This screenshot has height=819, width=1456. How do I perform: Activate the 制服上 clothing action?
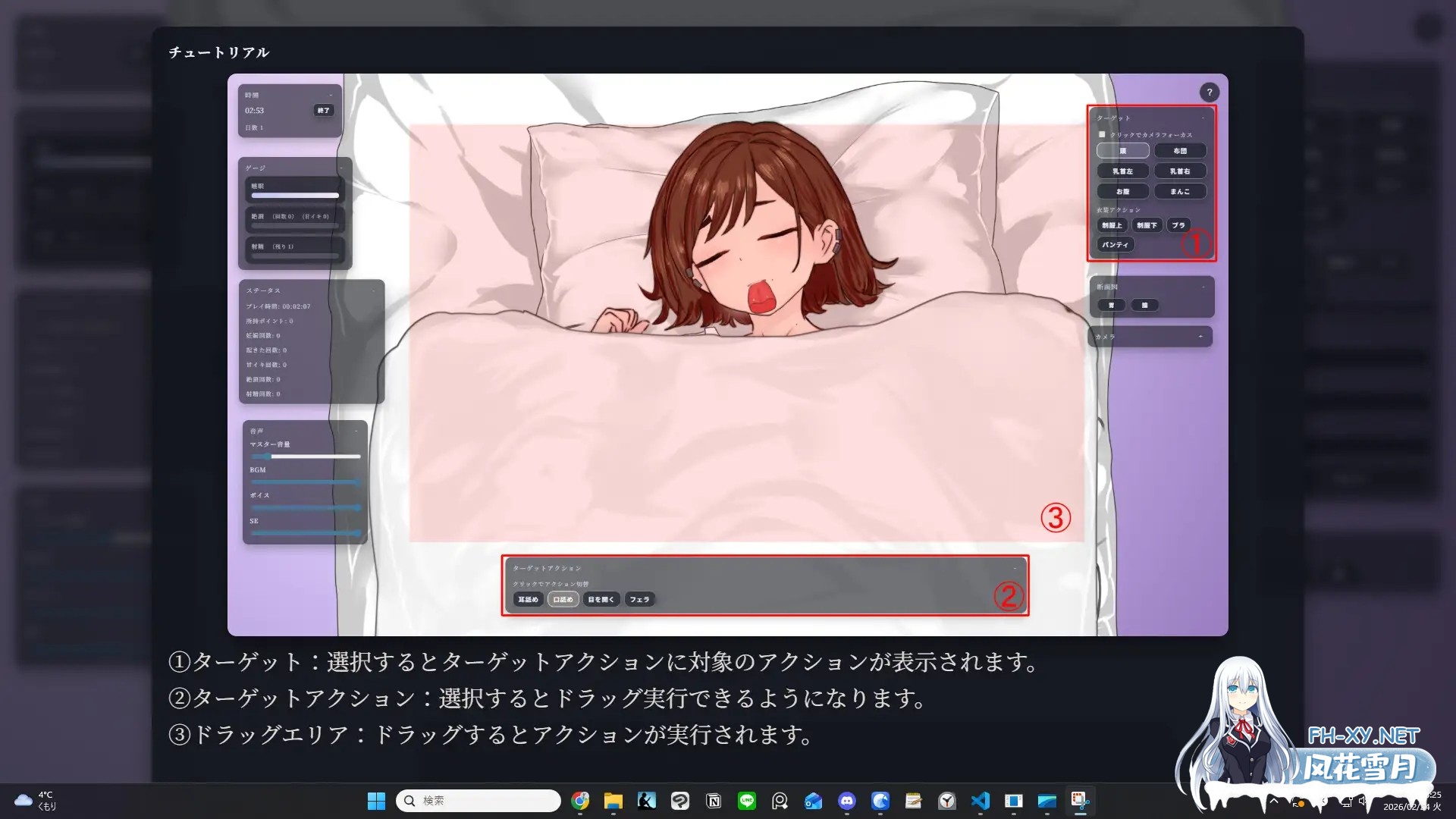pos(1112,225)
